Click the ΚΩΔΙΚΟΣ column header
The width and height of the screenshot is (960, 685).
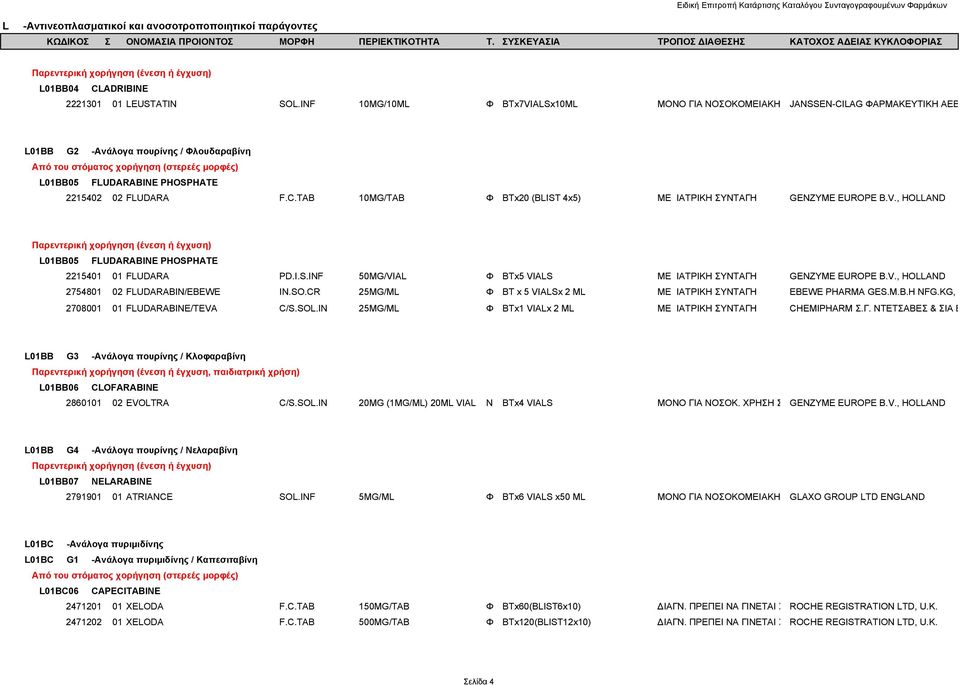(68, 42)
